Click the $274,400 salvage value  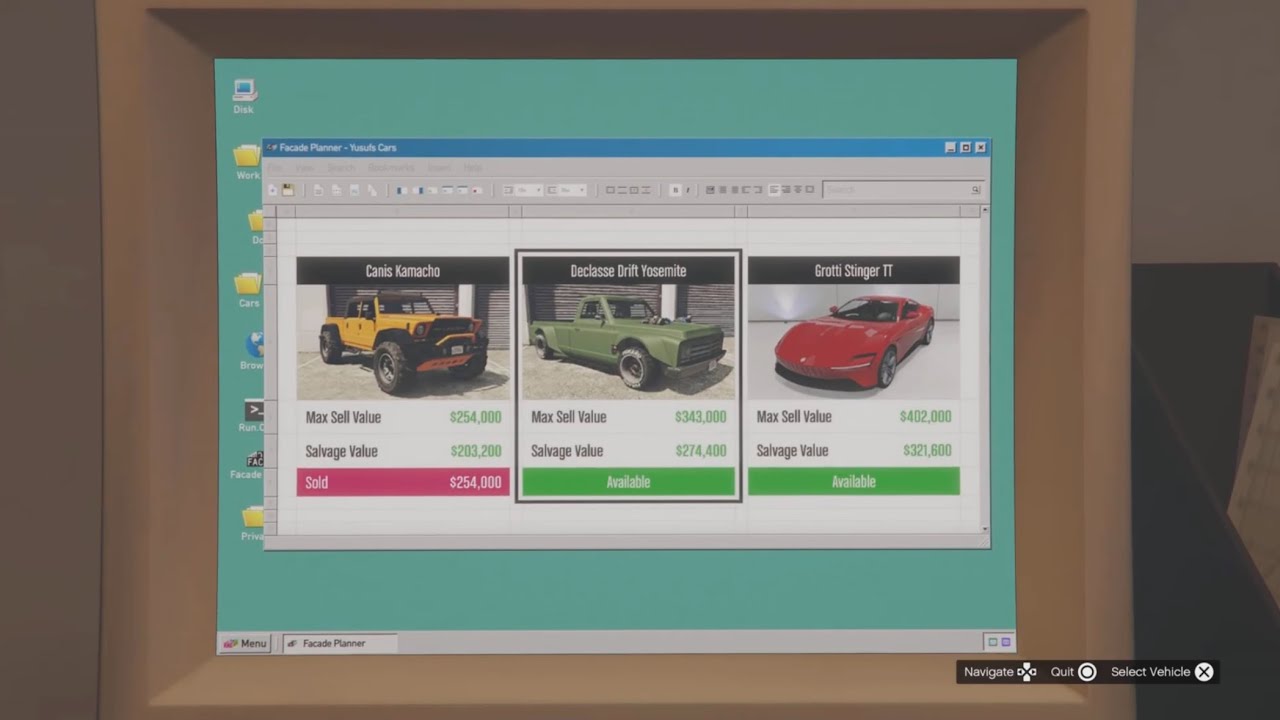(700, 451)
